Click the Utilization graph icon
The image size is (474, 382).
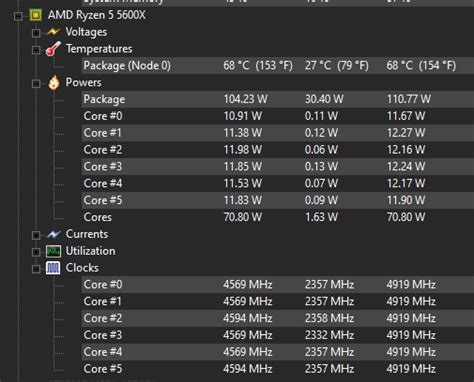(x=53, y=251)
